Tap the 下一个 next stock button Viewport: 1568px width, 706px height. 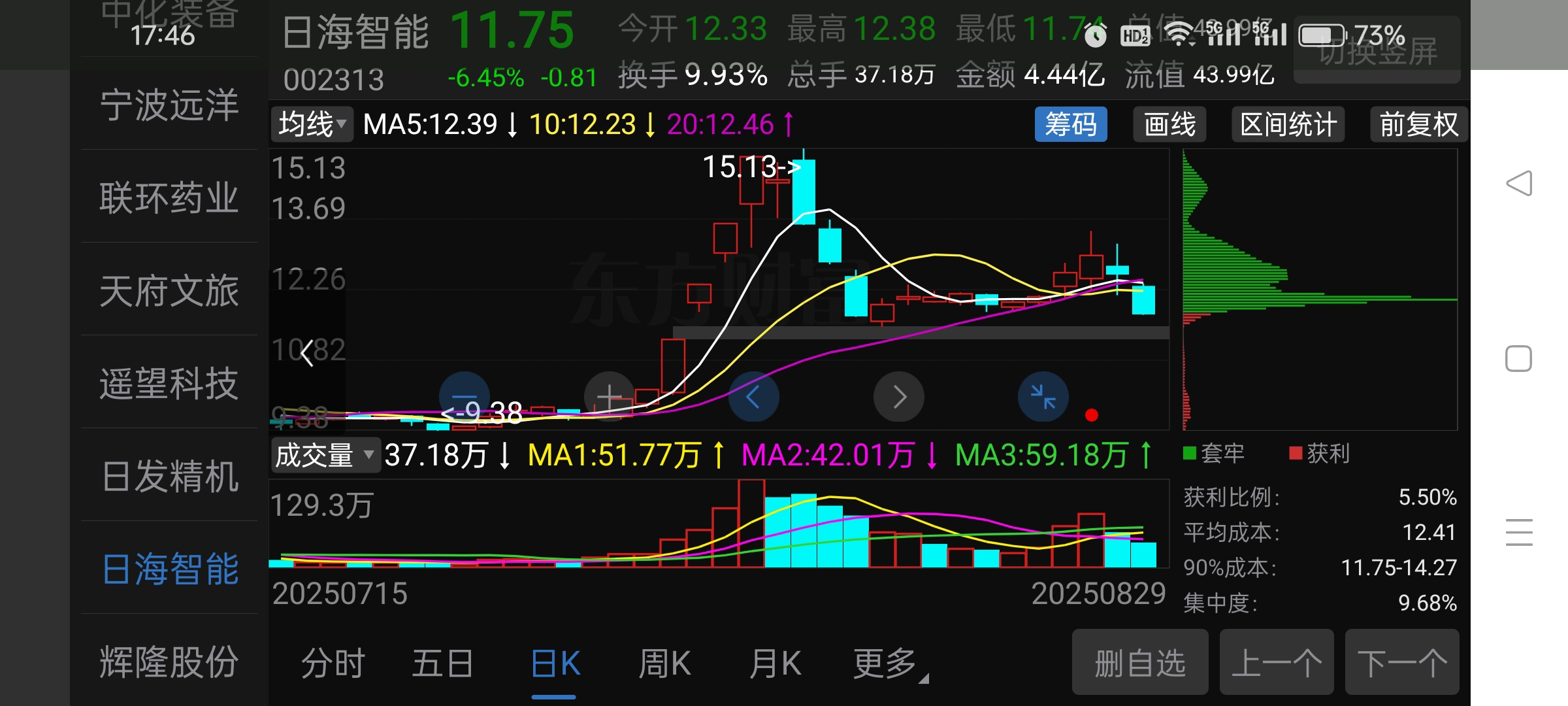point(1402,662)
